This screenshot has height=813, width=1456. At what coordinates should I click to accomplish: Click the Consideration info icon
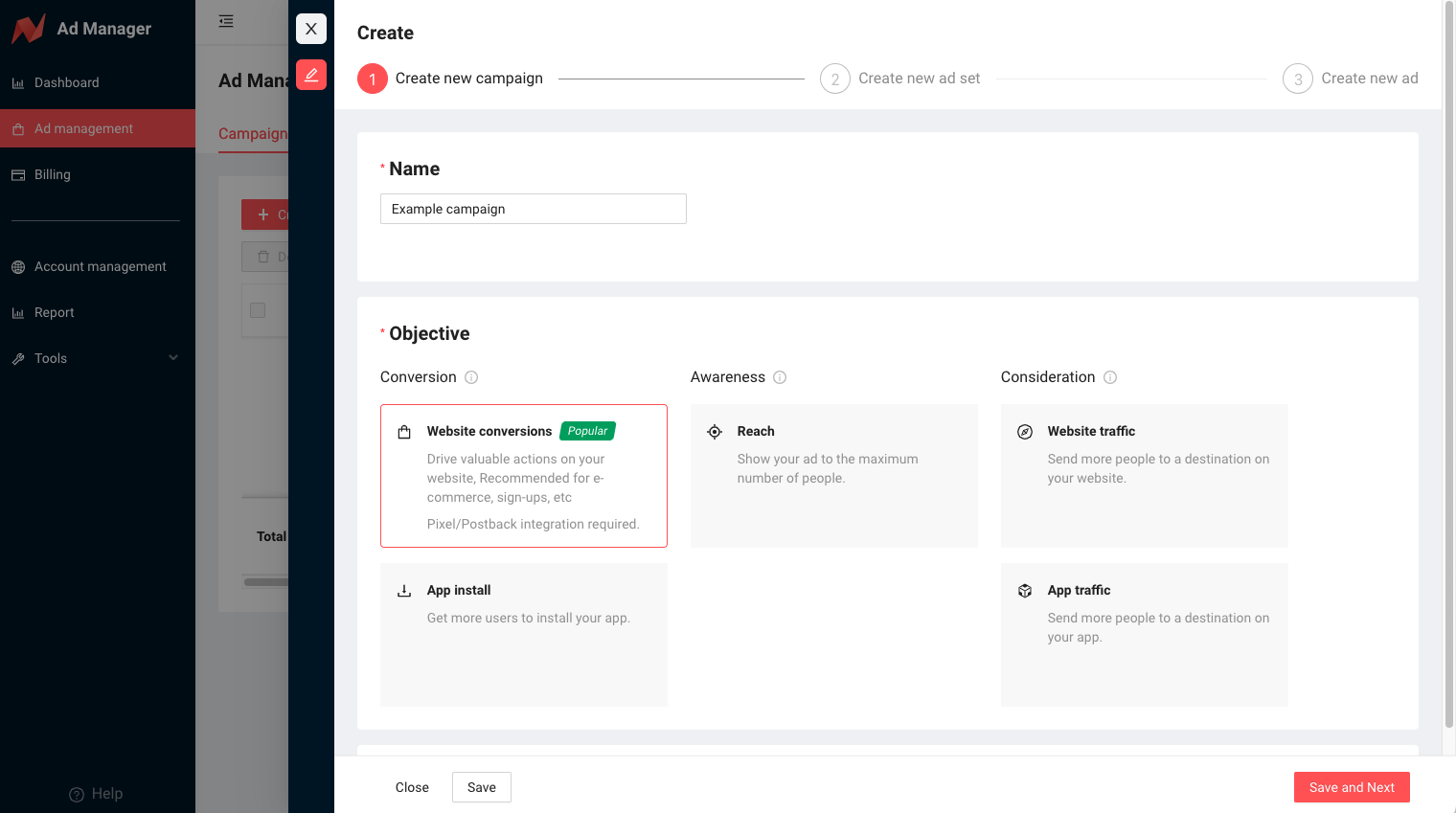1110,377
